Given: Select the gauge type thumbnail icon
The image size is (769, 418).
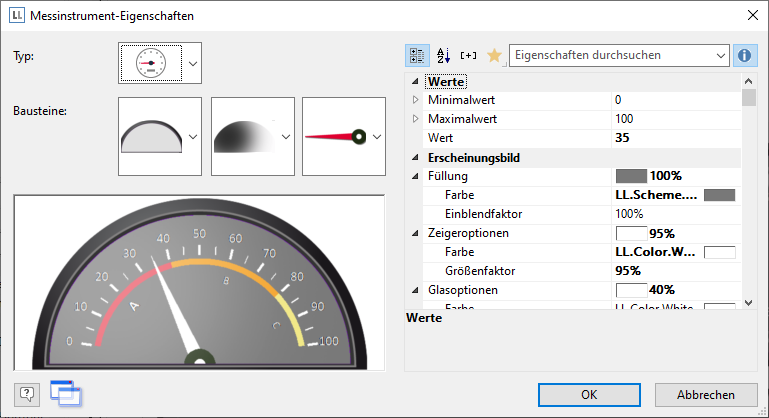Looking at the screenshot, I should click(151, 64).
